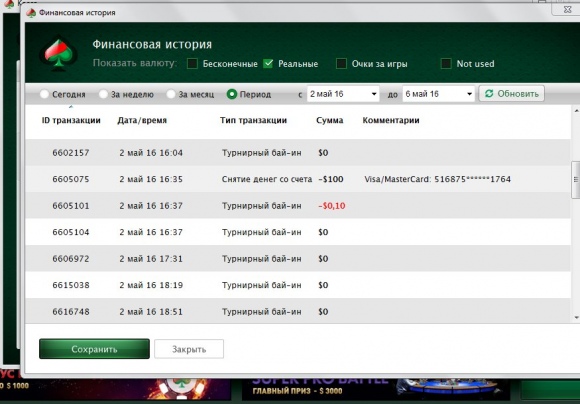Open the end date dropdown 6 май 16
This screenshot has width=580, height=404.
coord(438,94)
